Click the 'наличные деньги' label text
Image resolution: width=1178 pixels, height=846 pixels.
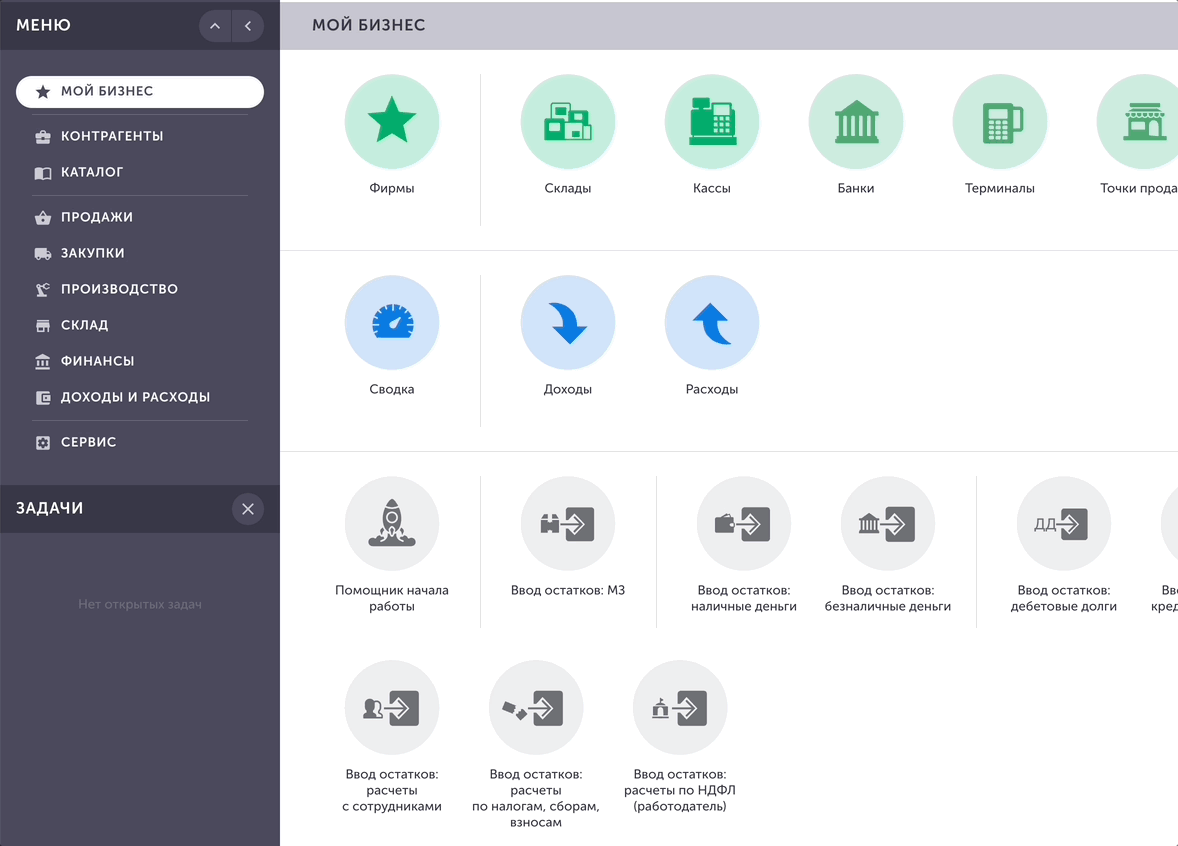point(744,606)
